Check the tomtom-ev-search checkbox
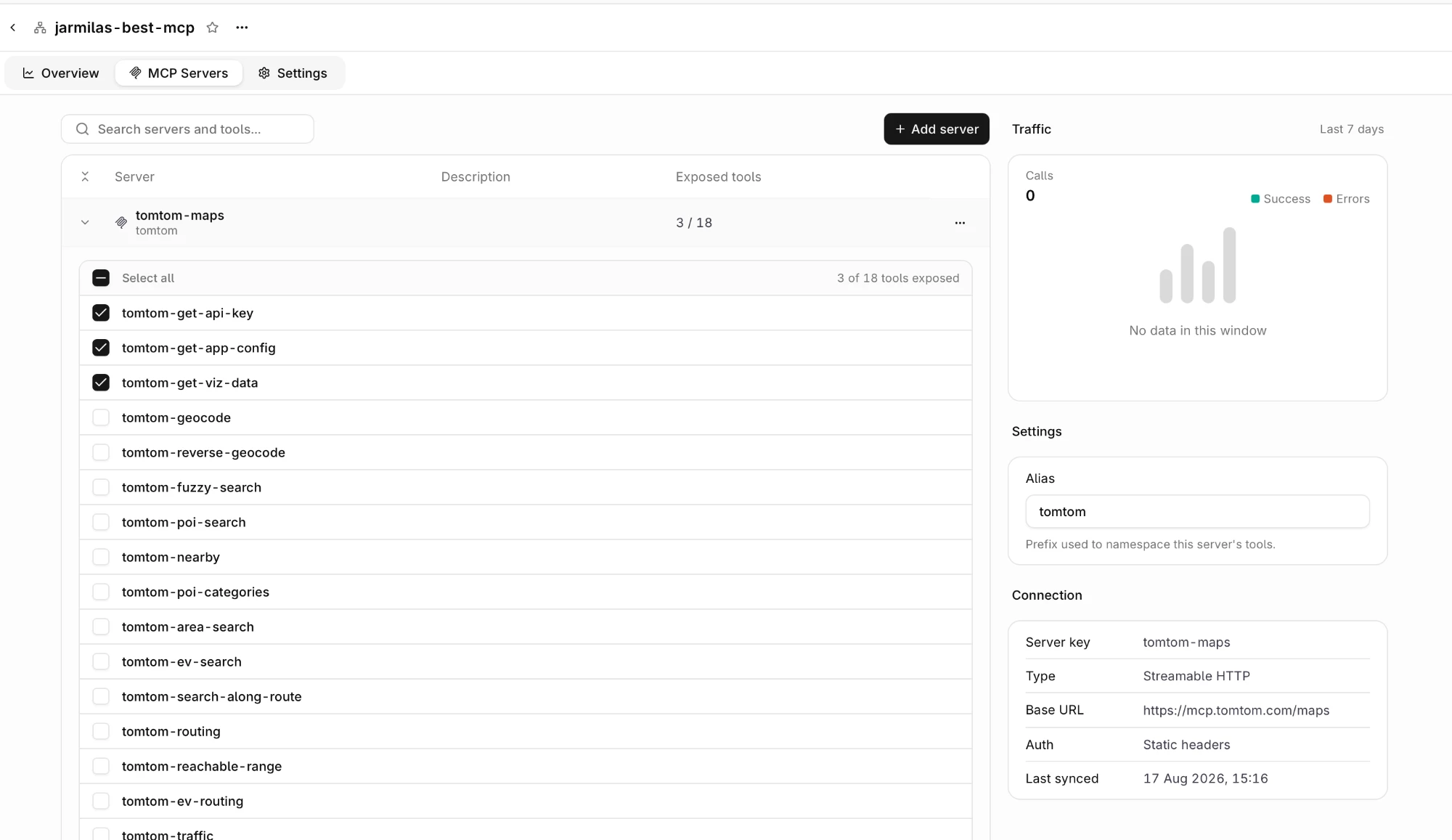 (x=101, y=661)
